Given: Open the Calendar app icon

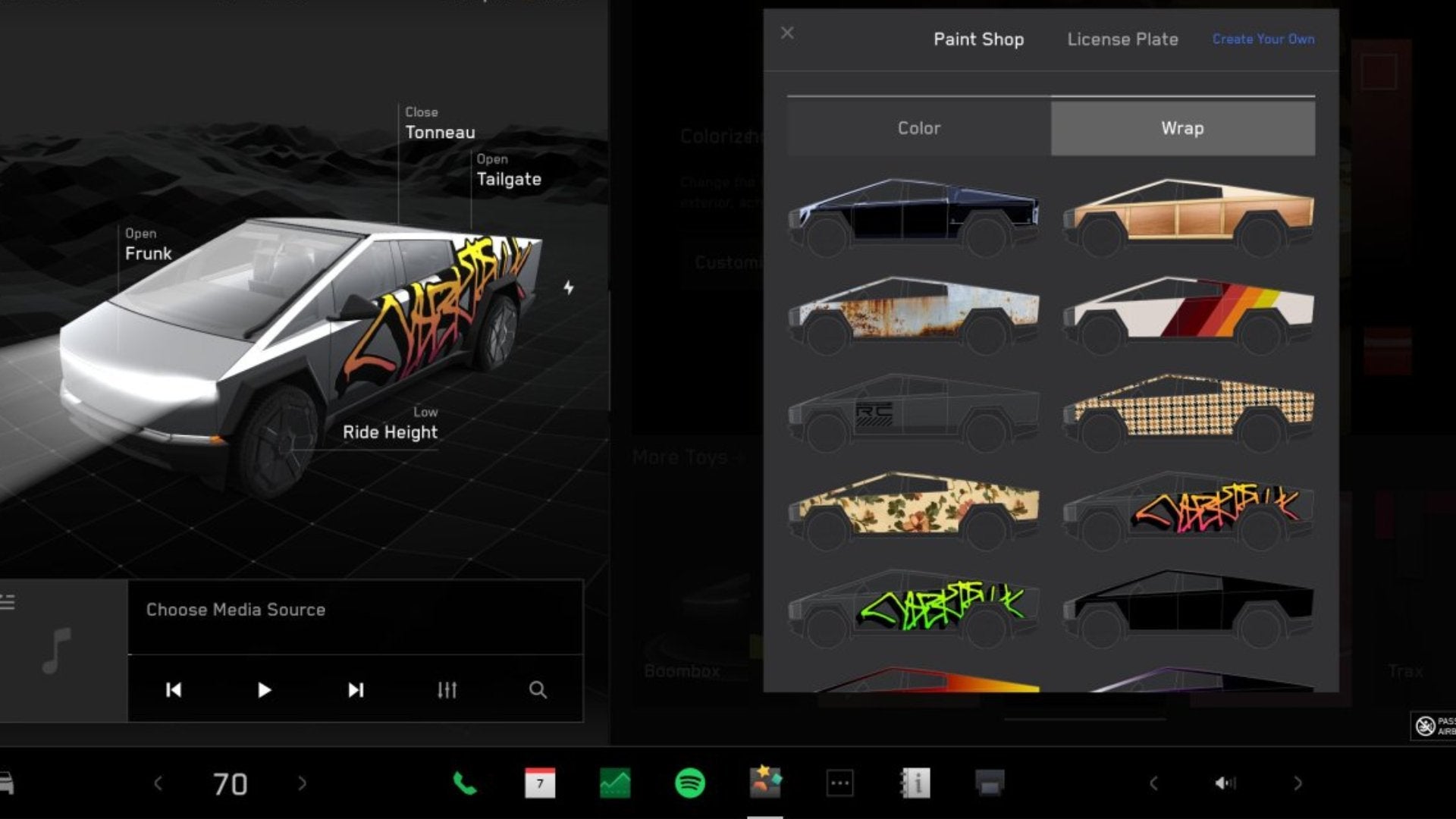Looking at the screenshot, I should (x=539, y=783).
